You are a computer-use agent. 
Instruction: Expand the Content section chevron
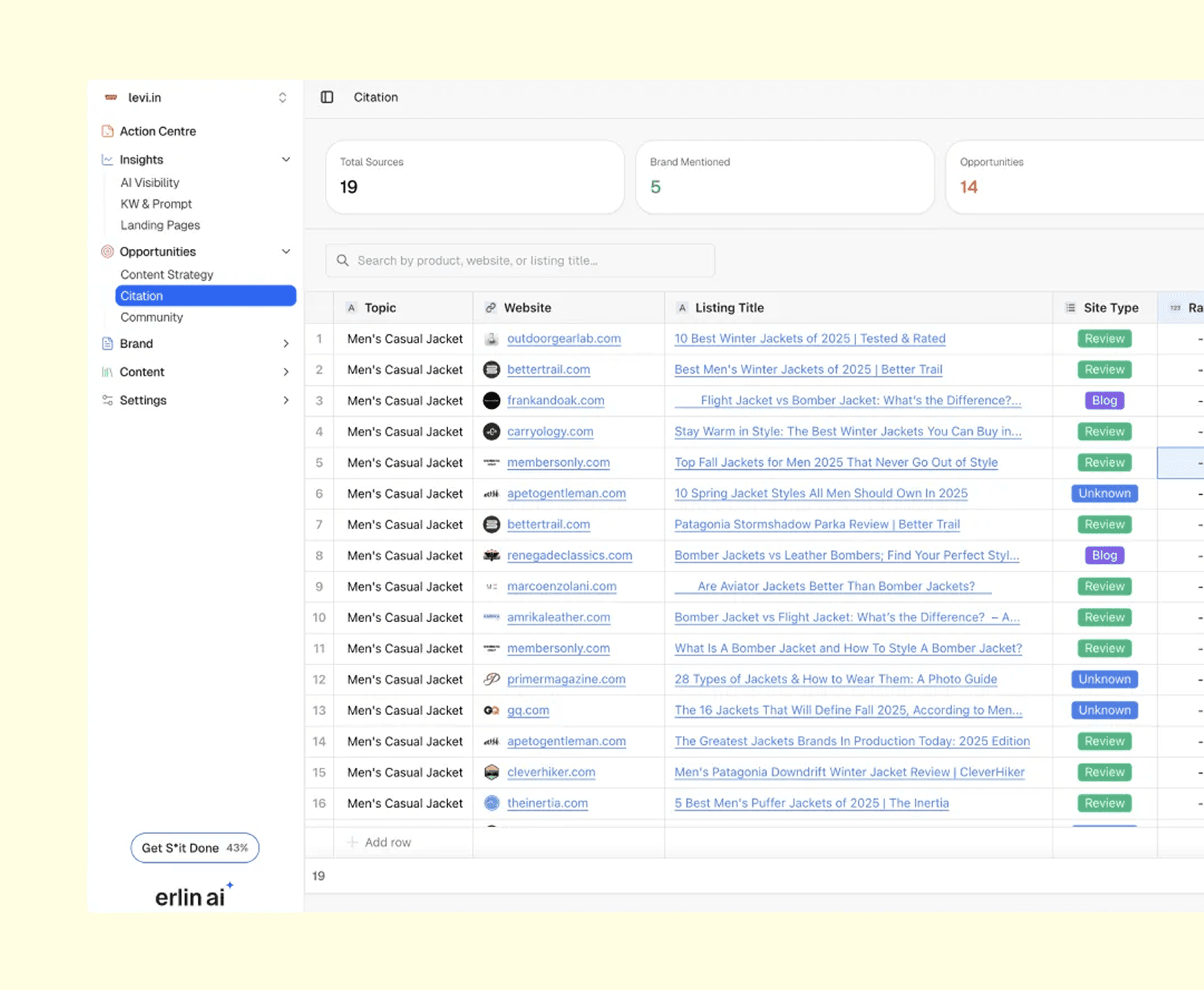tap(286, 372)
